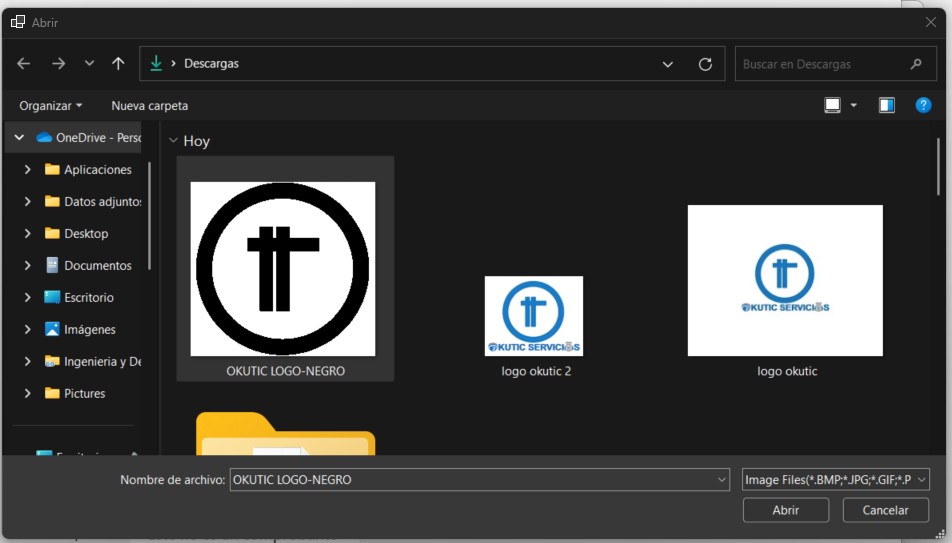Open recent locations dropdown arrow

[89, 64]
